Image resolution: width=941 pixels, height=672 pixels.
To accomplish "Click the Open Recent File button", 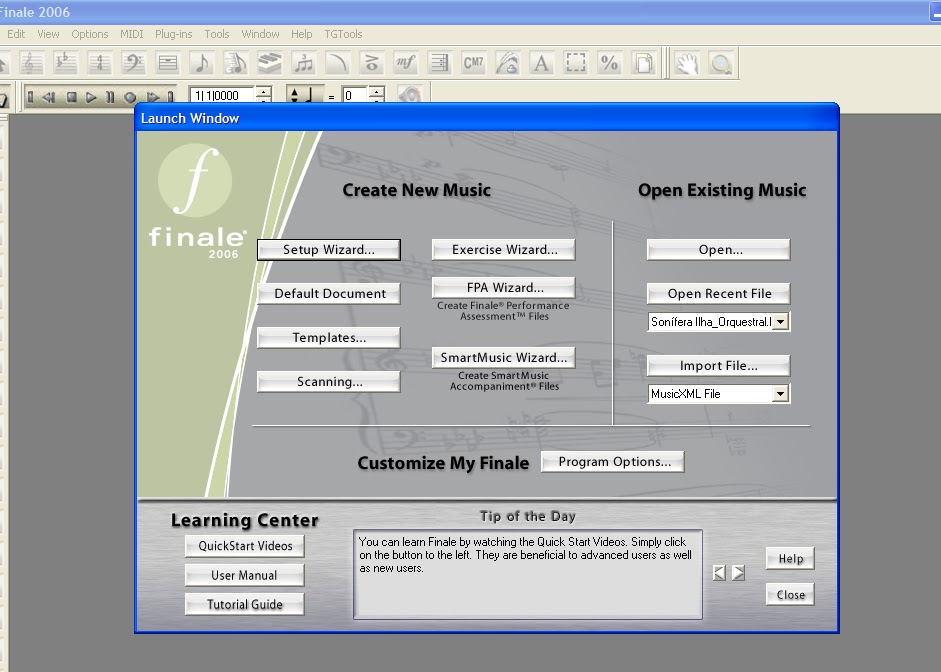I will 719,293.
